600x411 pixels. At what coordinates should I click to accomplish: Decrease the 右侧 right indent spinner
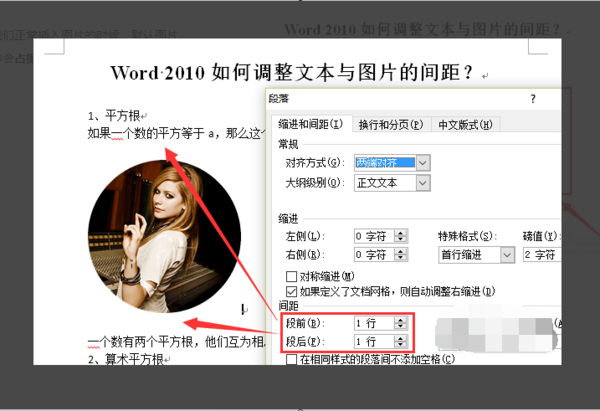401,258
